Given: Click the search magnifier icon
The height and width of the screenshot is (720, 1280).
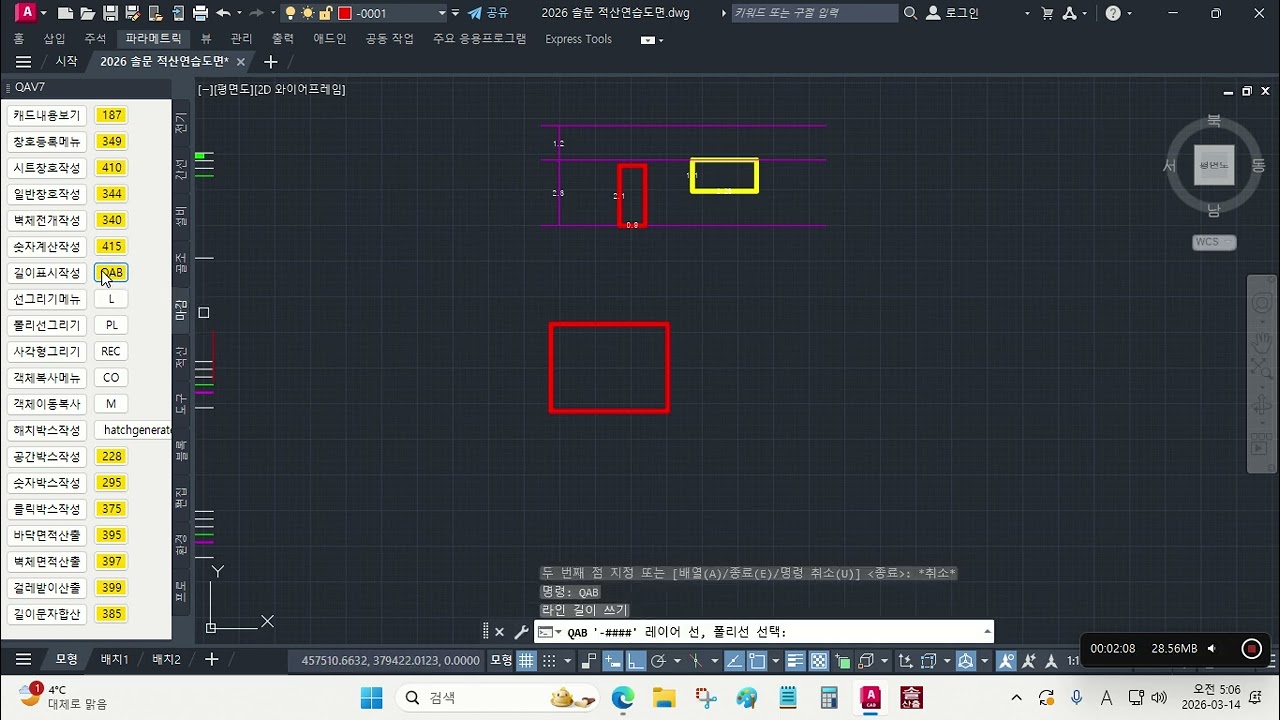Looking at the screenshot, I should click(x=910, y=13).
